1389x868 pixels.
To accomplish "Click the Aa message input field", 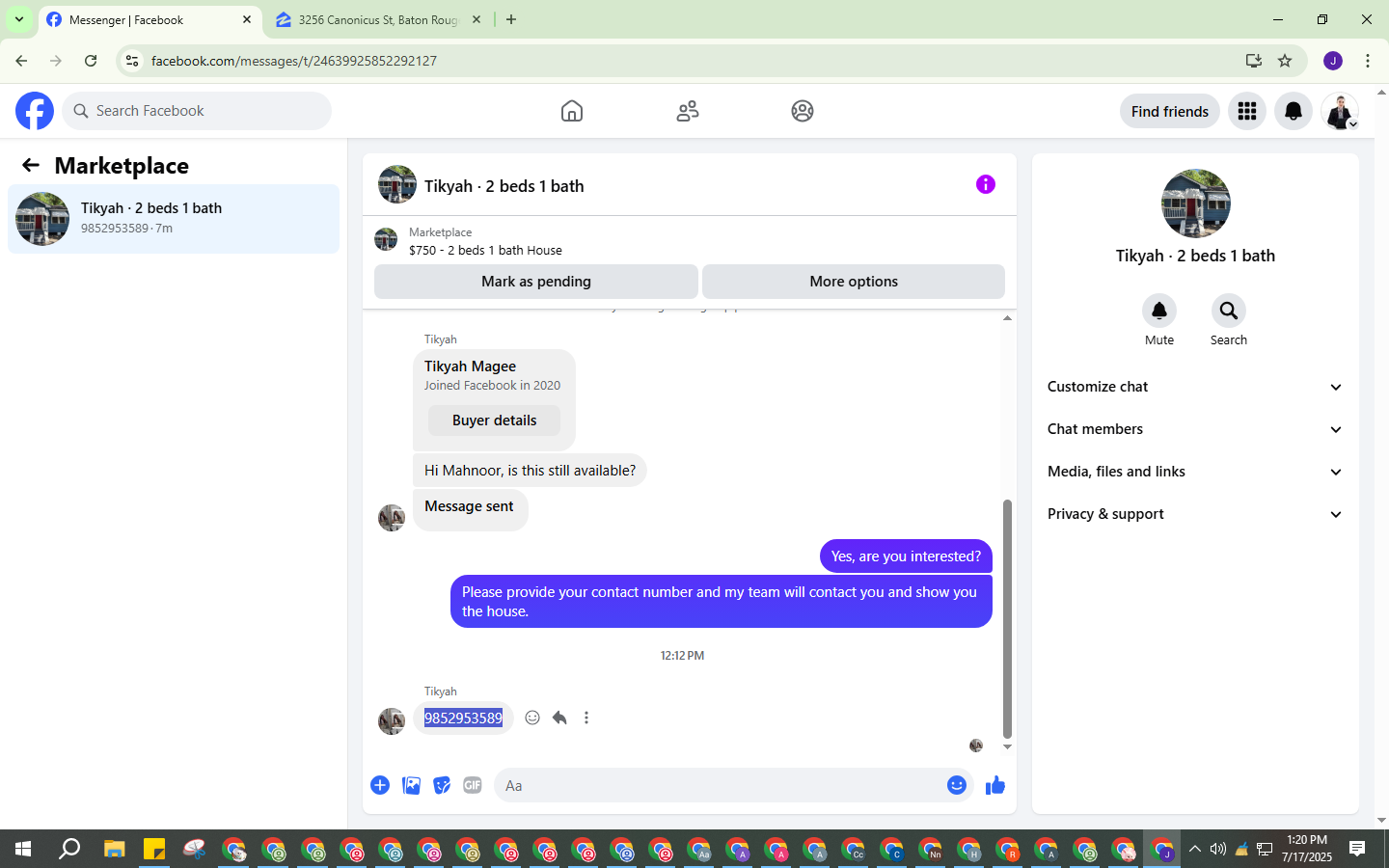I will 722,785.
